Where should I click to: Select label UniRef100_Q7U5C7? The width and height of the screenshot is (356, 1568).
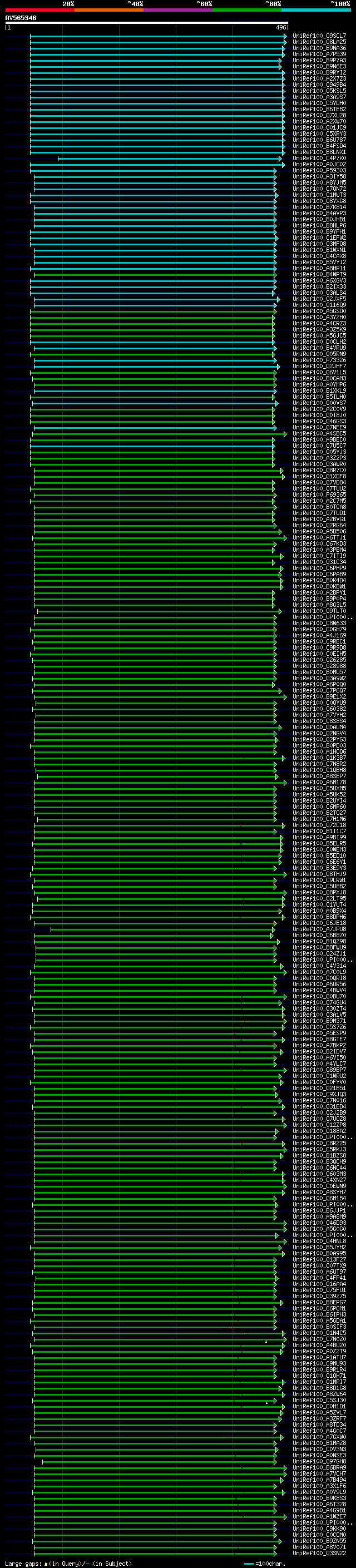tap(319, 446)
